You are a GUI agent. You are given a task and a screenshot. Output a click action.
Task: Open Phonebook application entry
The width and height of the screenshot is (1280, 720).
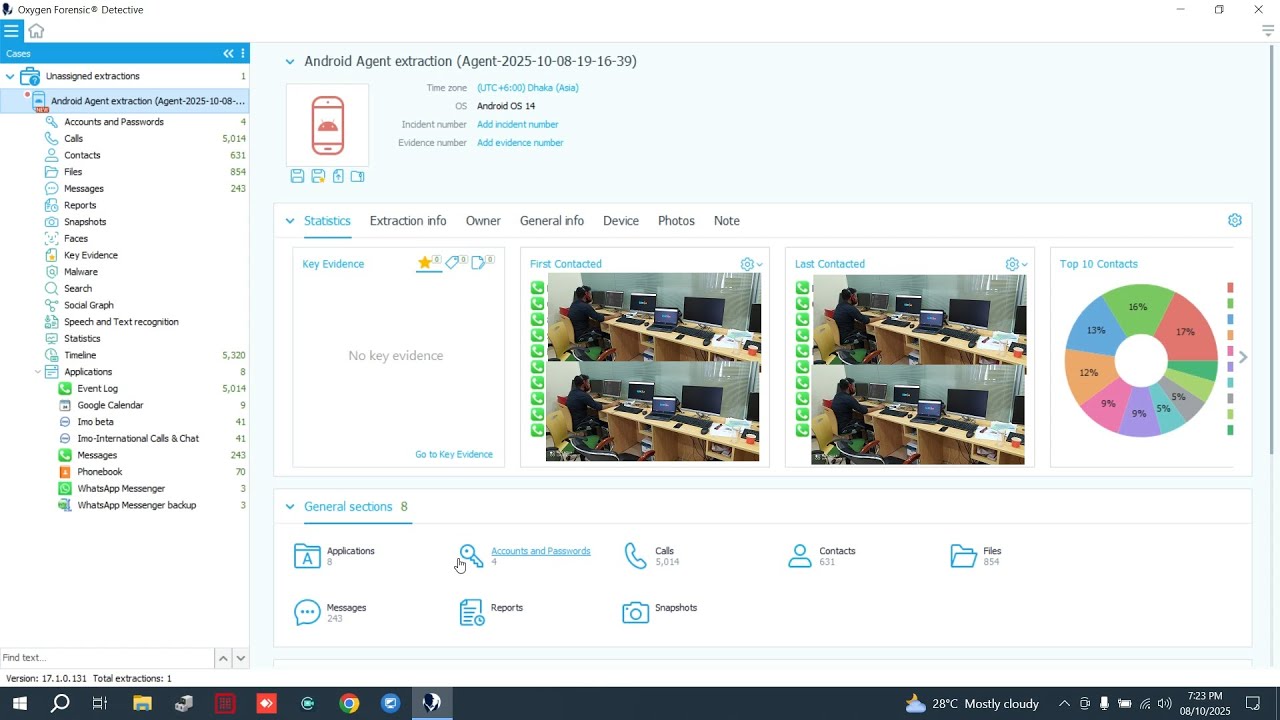(x=100, y=472)
